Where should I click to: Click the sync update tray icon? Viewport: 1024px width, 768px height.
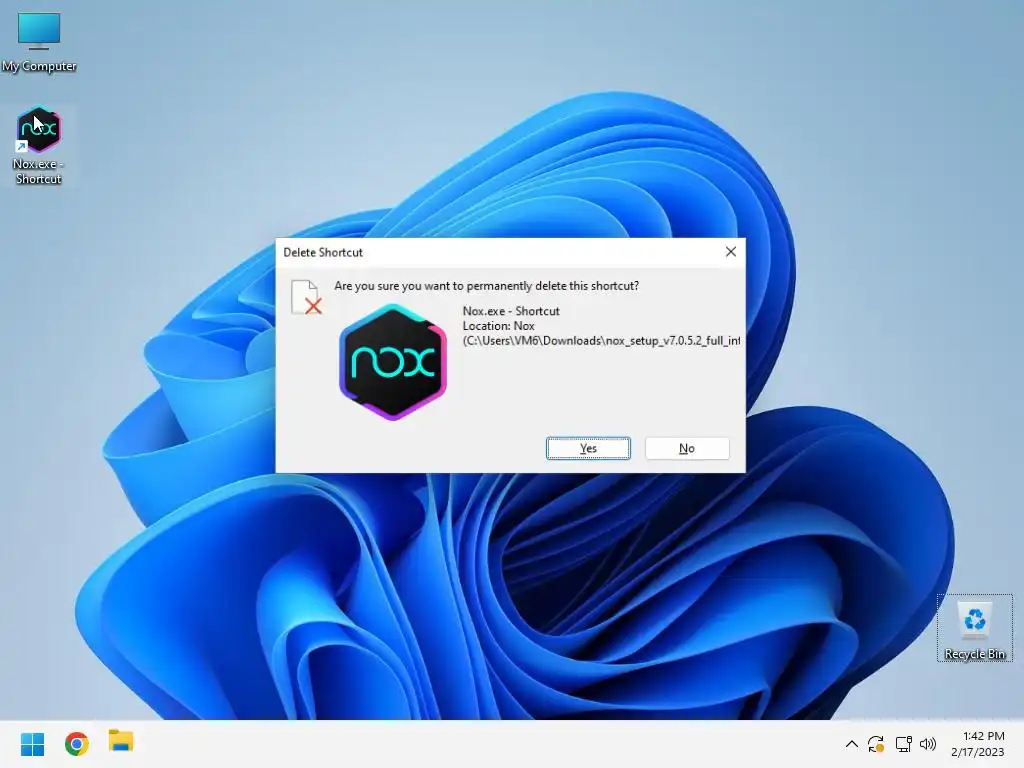click(x=876, y=744)
